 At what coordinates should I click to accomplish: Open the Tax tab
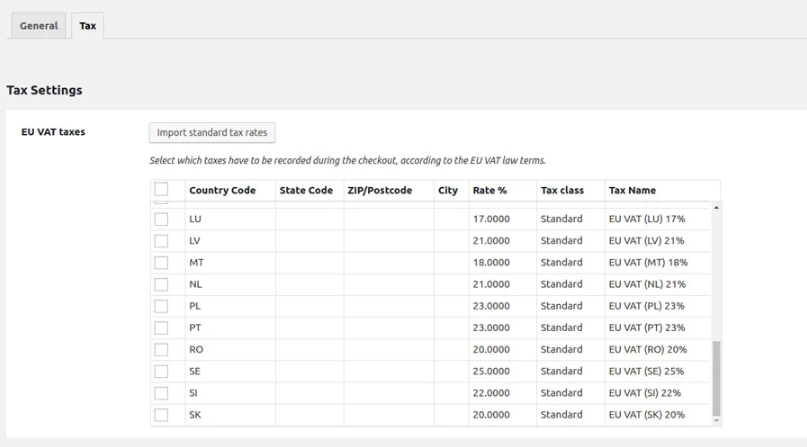(x=87, y=26)
